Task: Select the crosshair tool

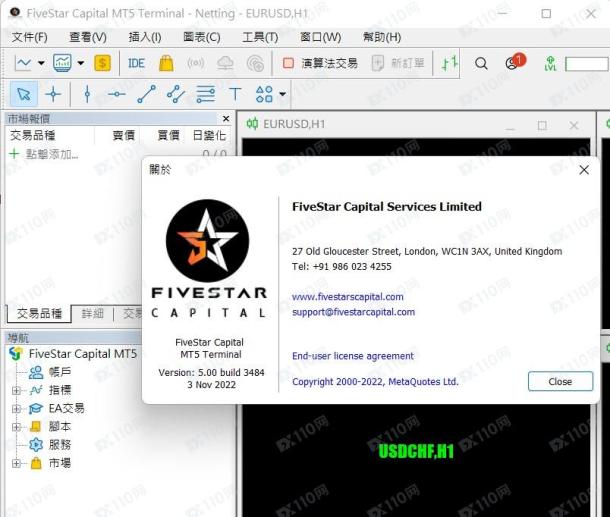Action: coord(53,94)
